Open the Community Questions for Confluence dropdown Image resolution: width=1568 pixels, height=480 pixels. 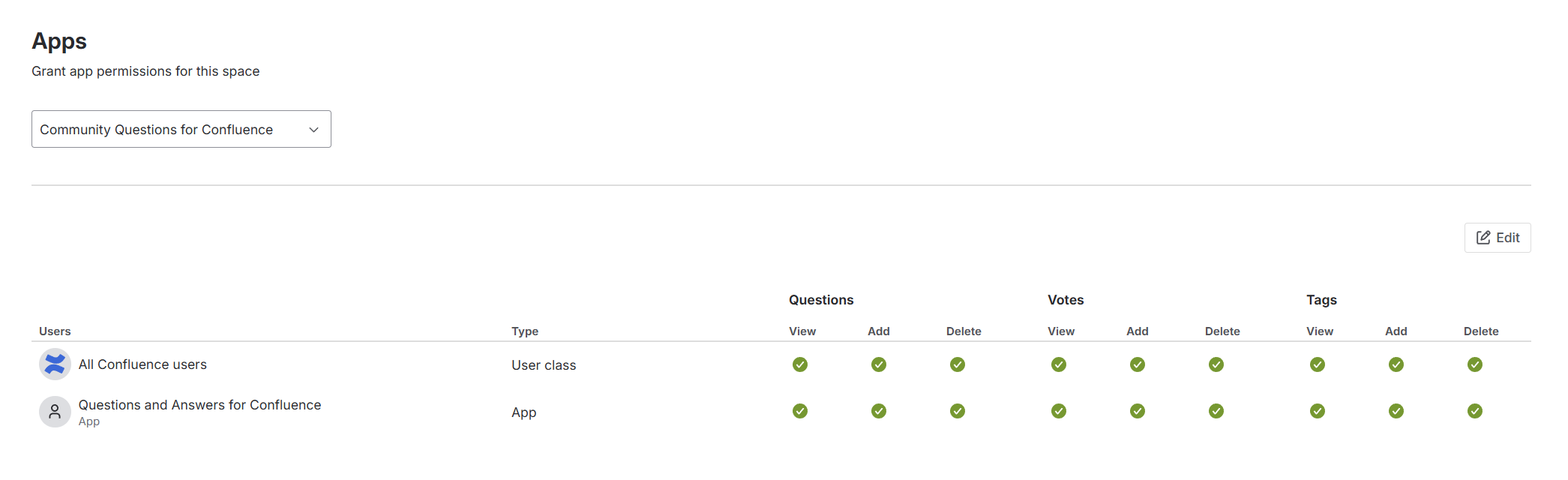(x=181, y=130)
